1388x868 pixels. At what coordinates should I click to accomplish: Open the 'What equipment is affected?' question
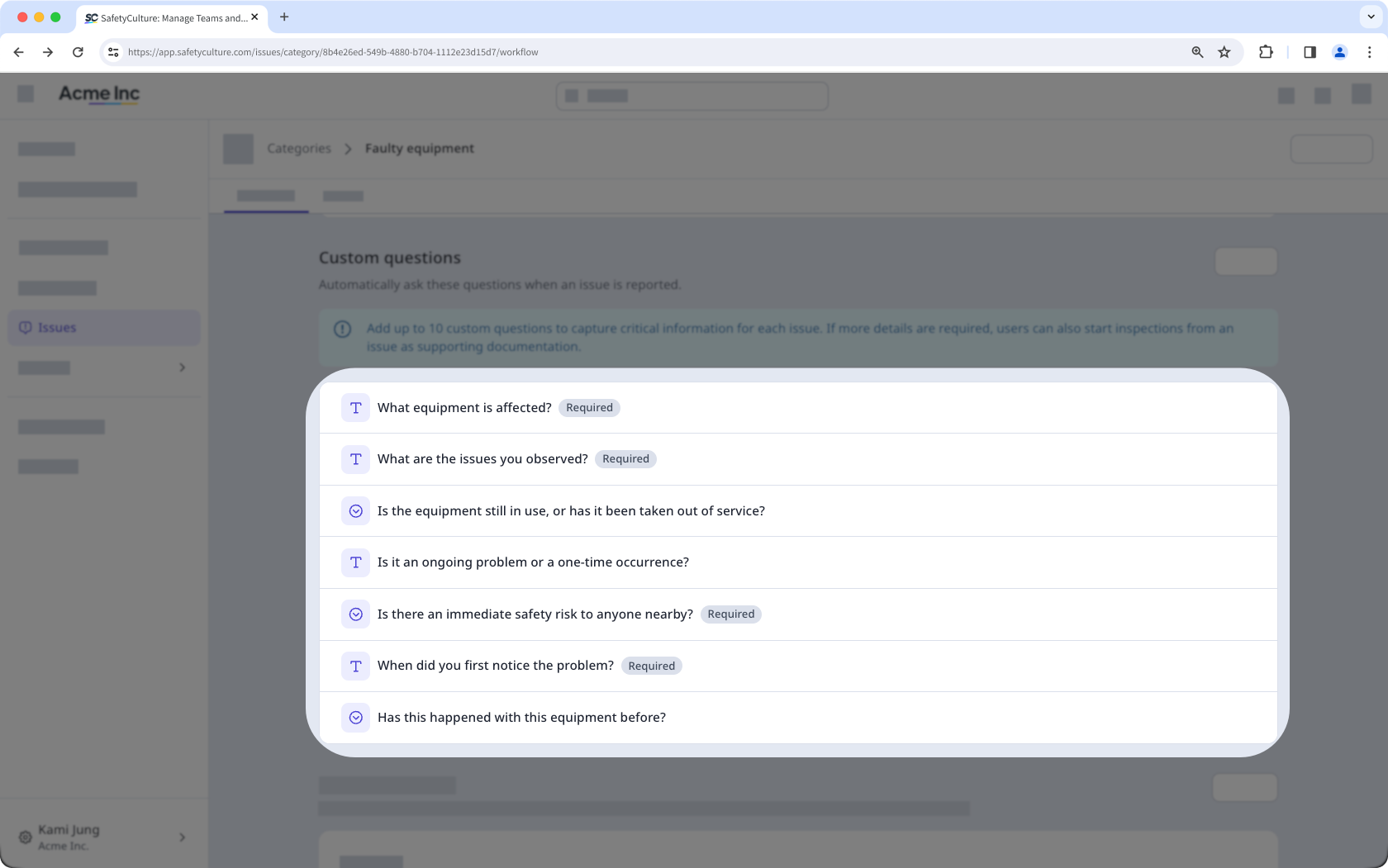(x=798, y=408)
